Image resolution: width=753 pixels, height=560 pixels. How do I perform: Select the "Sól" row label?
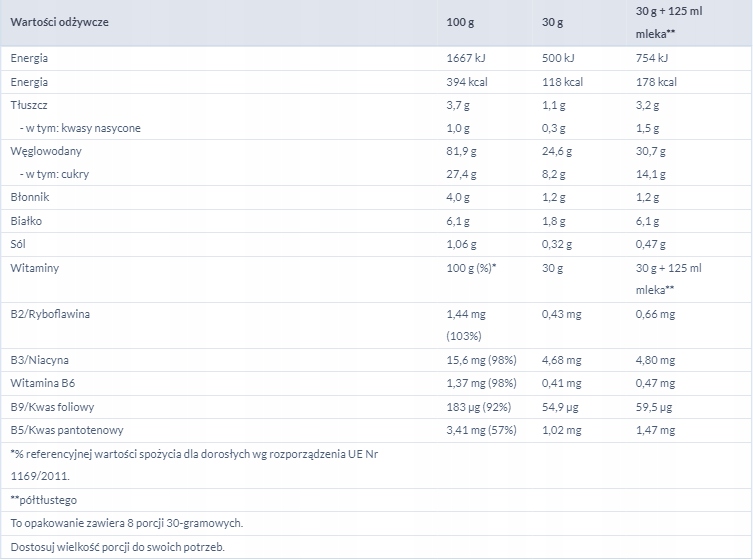(x=19, y=244)
